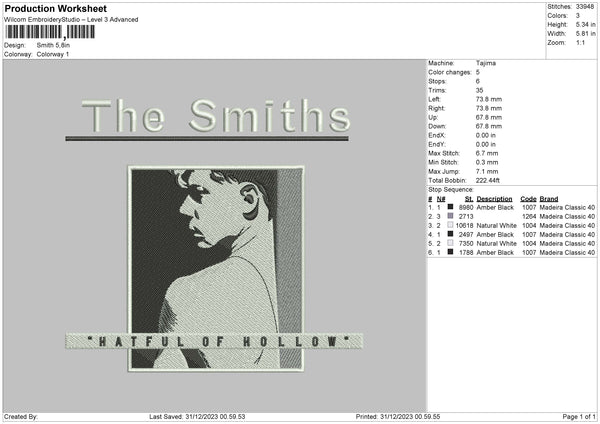Click the 'Color changes:' label
The image size is (600, 424).
[450, 72]
